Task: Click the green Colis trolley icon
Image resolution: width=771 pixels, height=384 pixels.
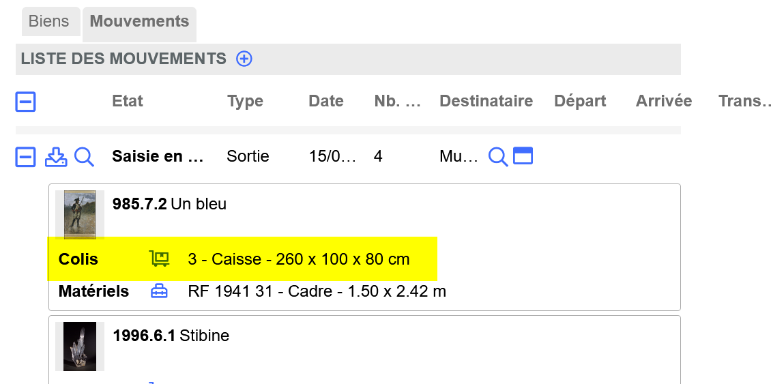Action: point(159,259)
